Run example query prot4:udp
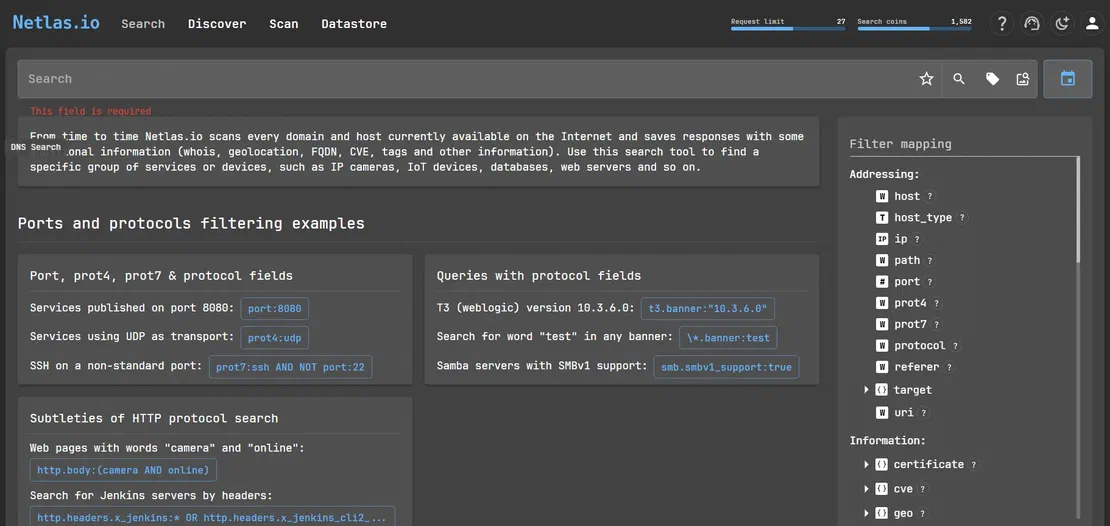Viewport: 1110px width, 526px height. pyautogui.click(x=275, y=338)
